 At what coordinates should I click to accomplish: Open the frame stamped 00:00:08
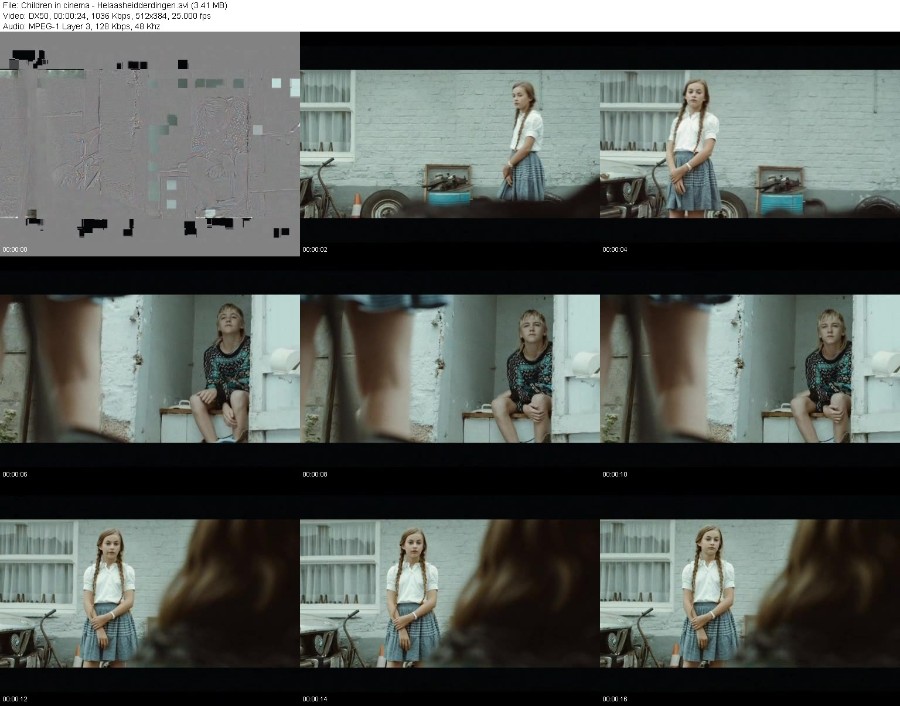point(450,369)
